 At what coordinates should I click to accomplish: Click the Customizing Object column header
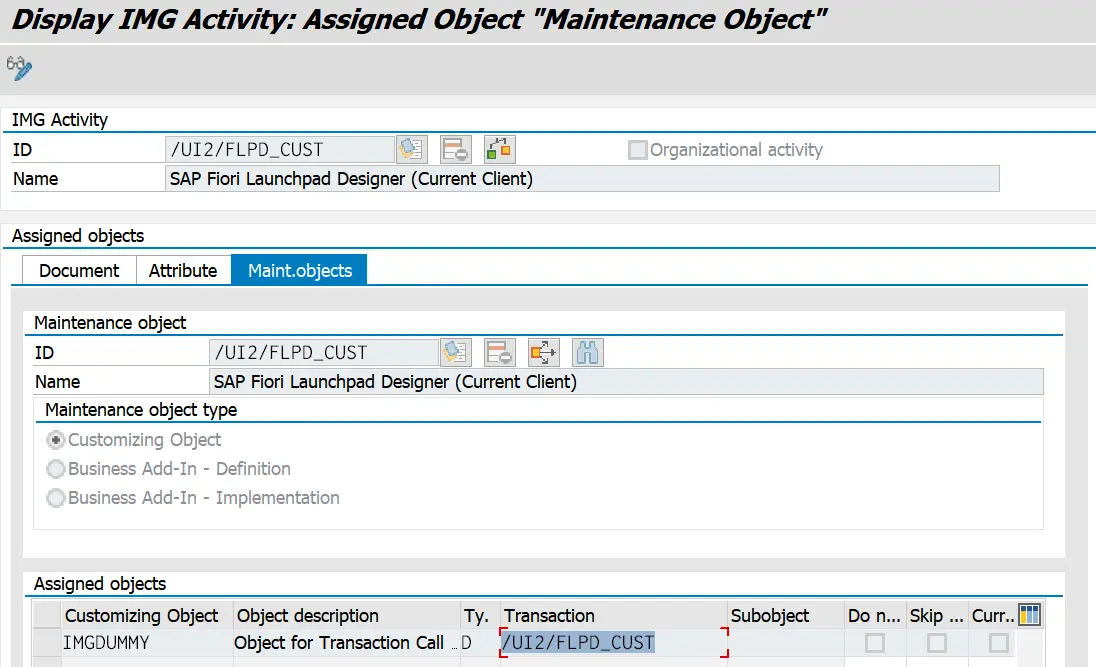tap(146, 615)
